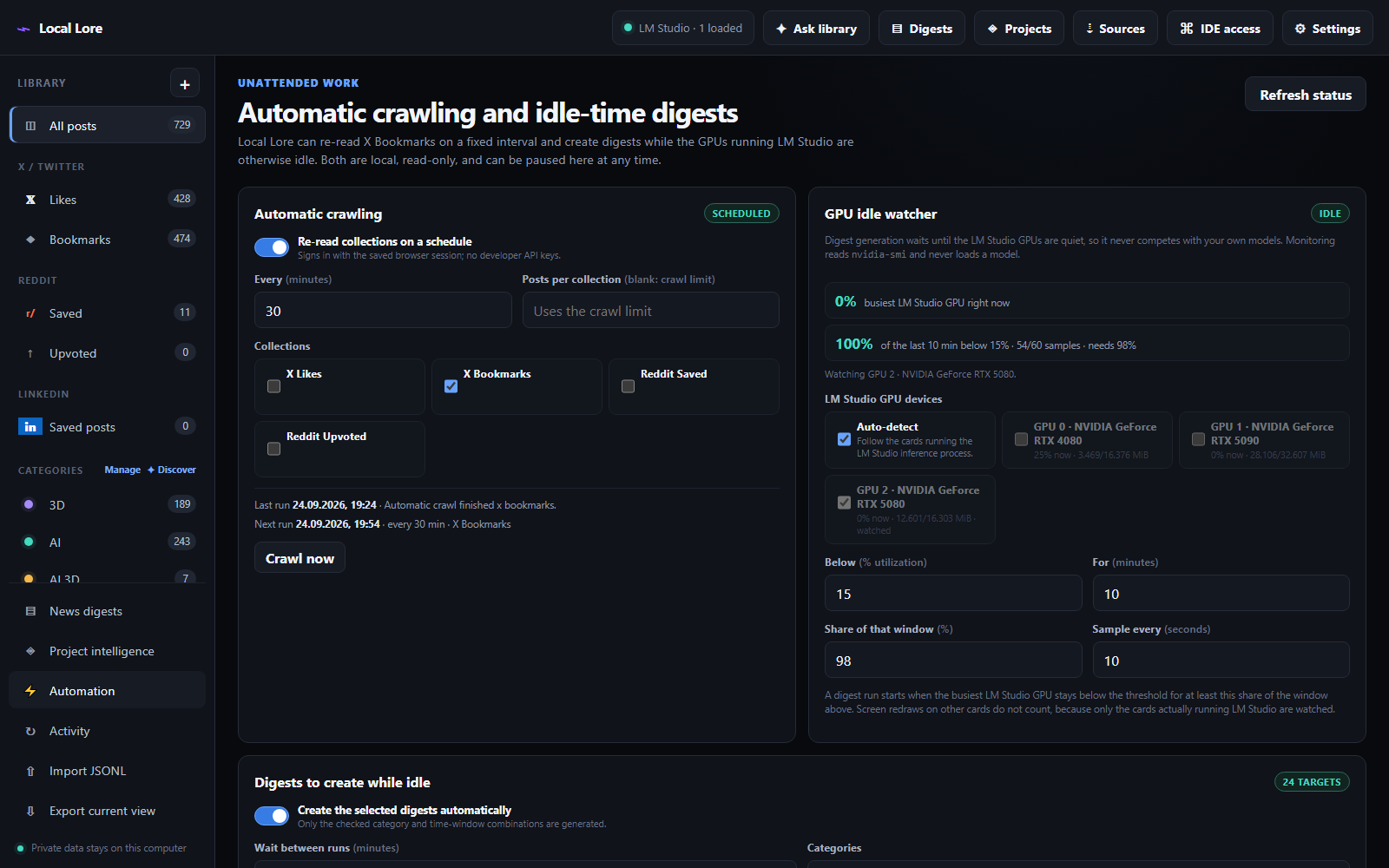Screen dimensions: 1389x868
Task: Click the LM Studio 1 loaded status pill
Action: point(683,29)
